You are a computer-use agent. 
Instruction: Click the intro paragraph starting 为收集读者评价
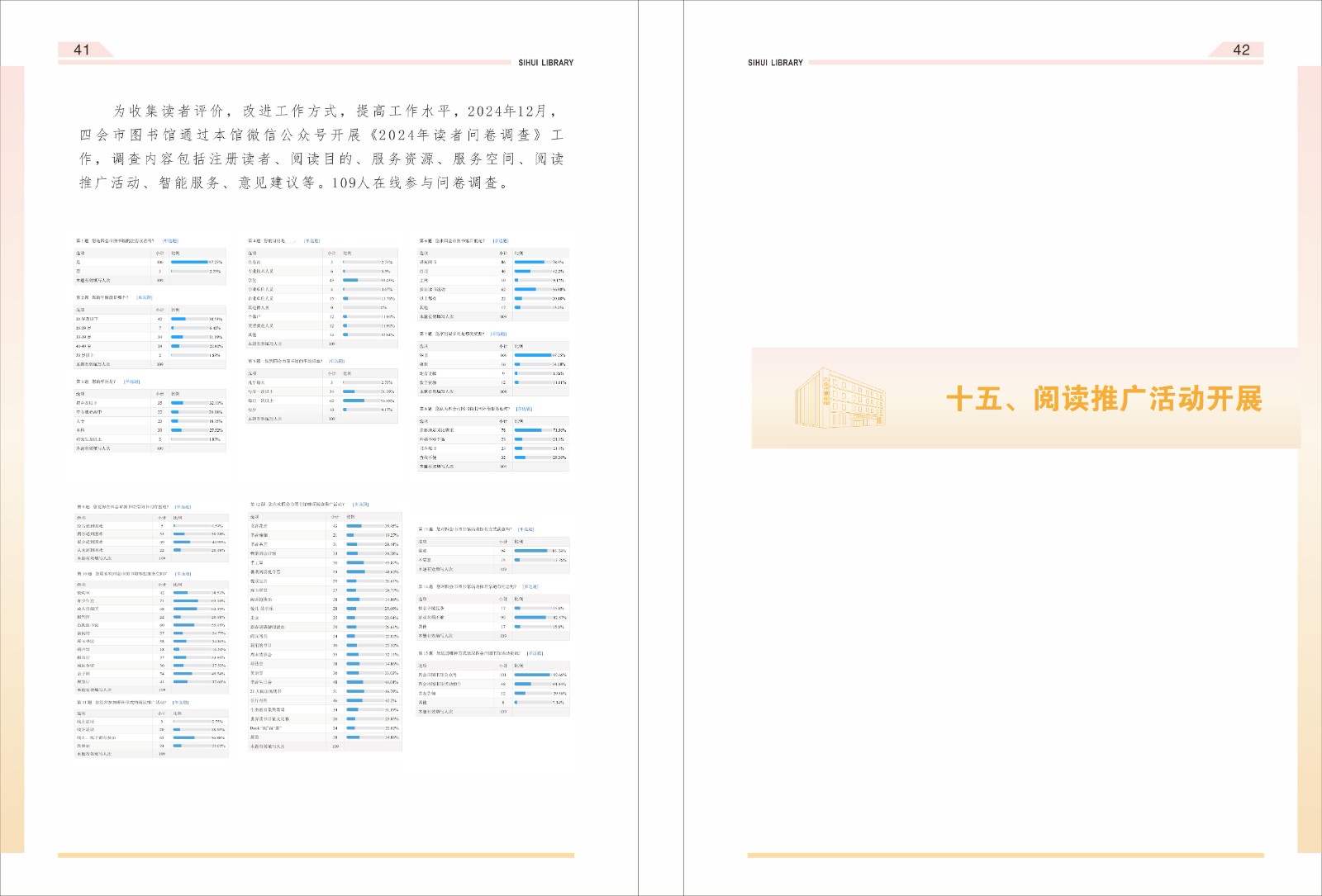[x=322, y=147]
